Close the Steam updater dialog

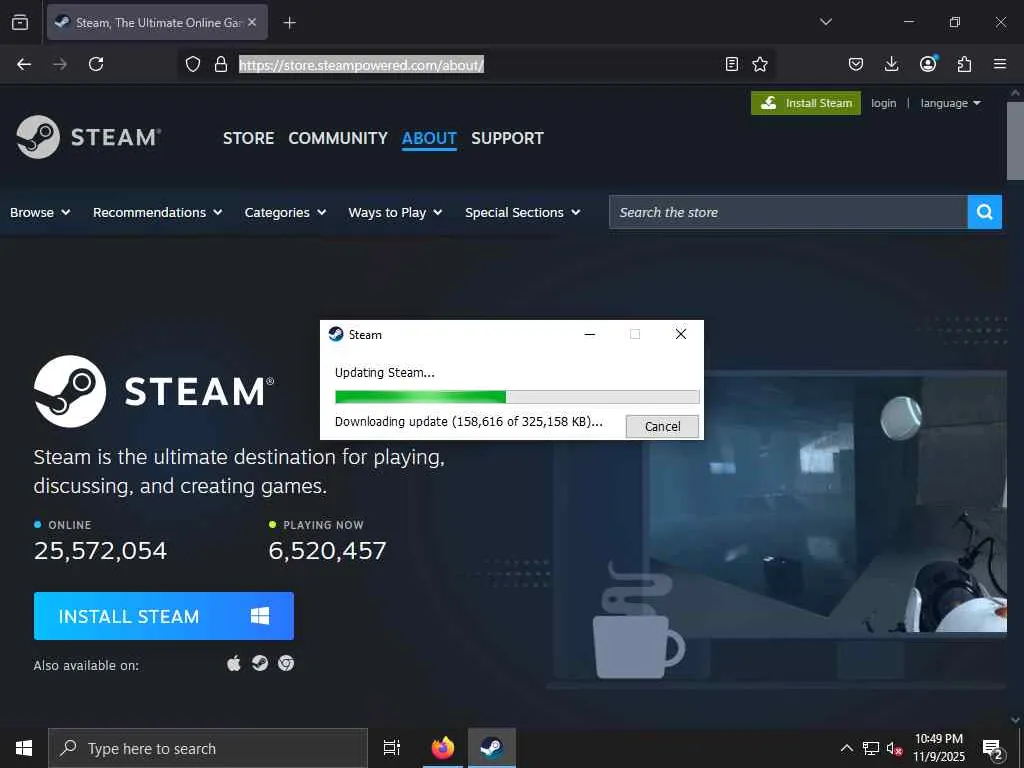coord(680,334)
